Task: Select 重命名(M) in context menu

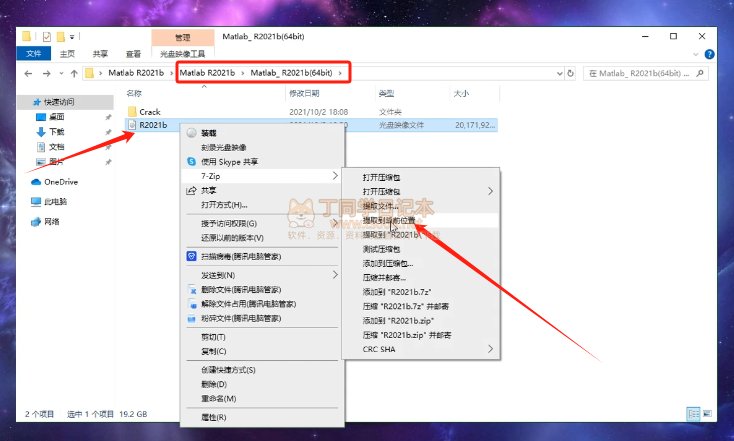Action: tap(219, 398)
